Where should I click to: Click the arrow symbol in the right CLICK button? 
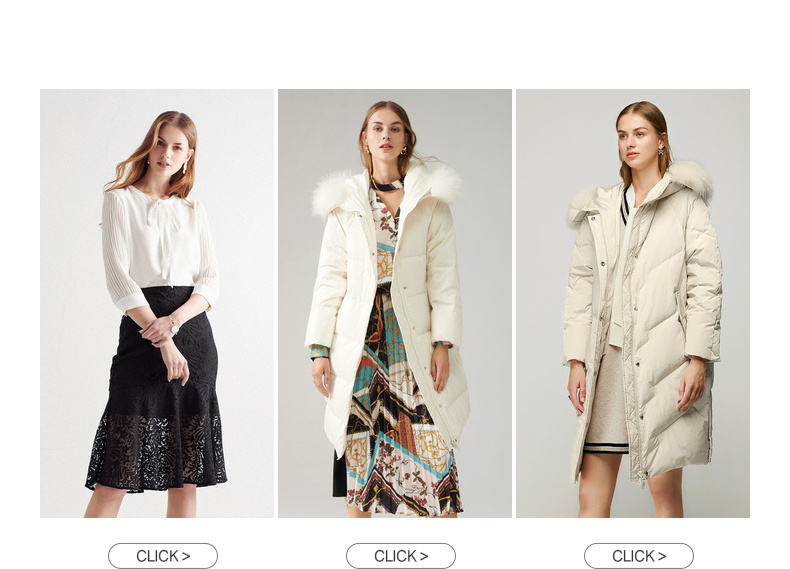click(661, 556)
